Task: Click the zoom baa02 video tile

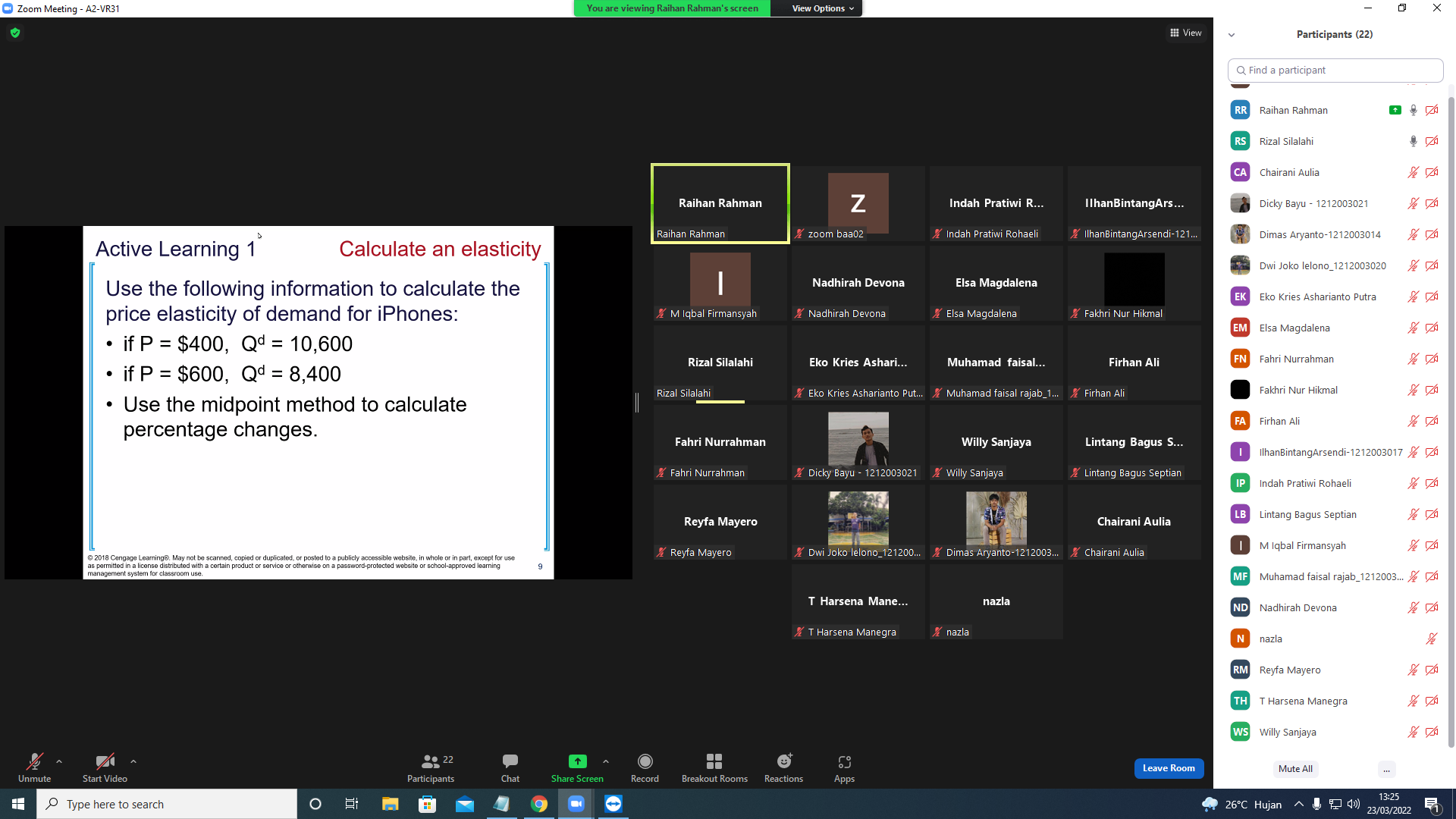Action: tap(858, 203)
